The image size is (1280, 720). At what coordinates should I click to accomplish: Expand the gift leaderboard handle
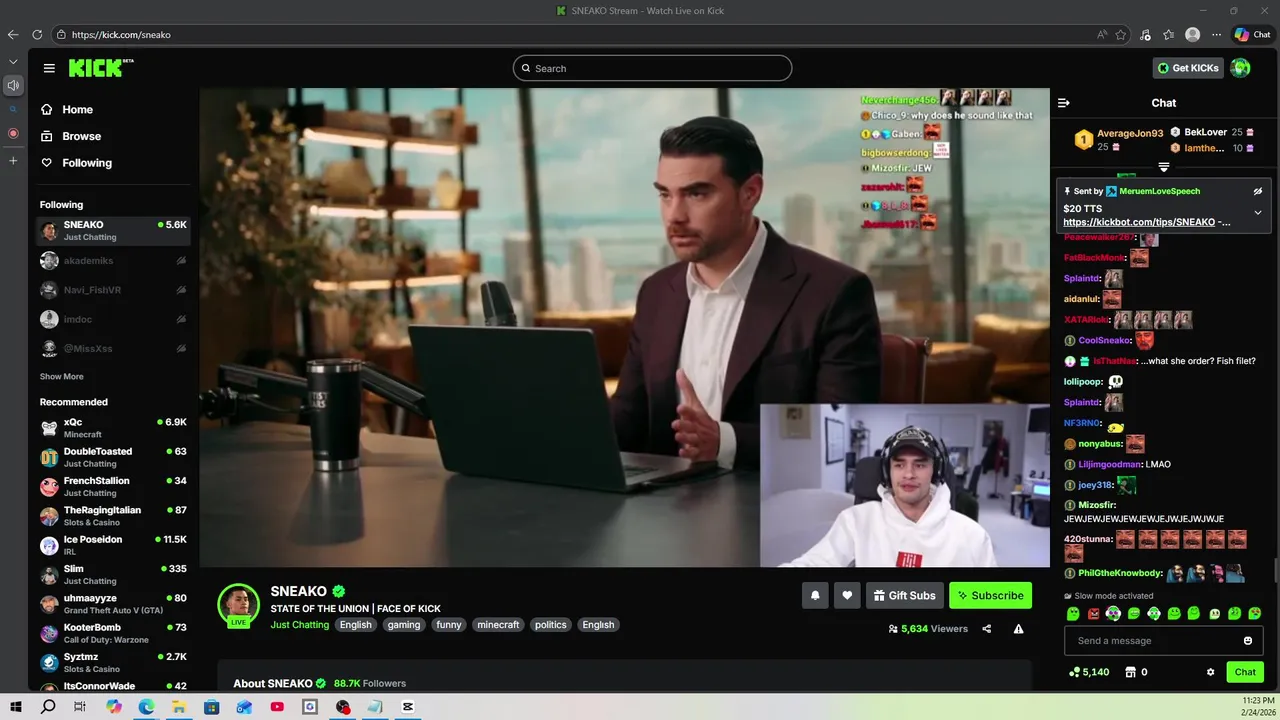tap(1164, 167)
